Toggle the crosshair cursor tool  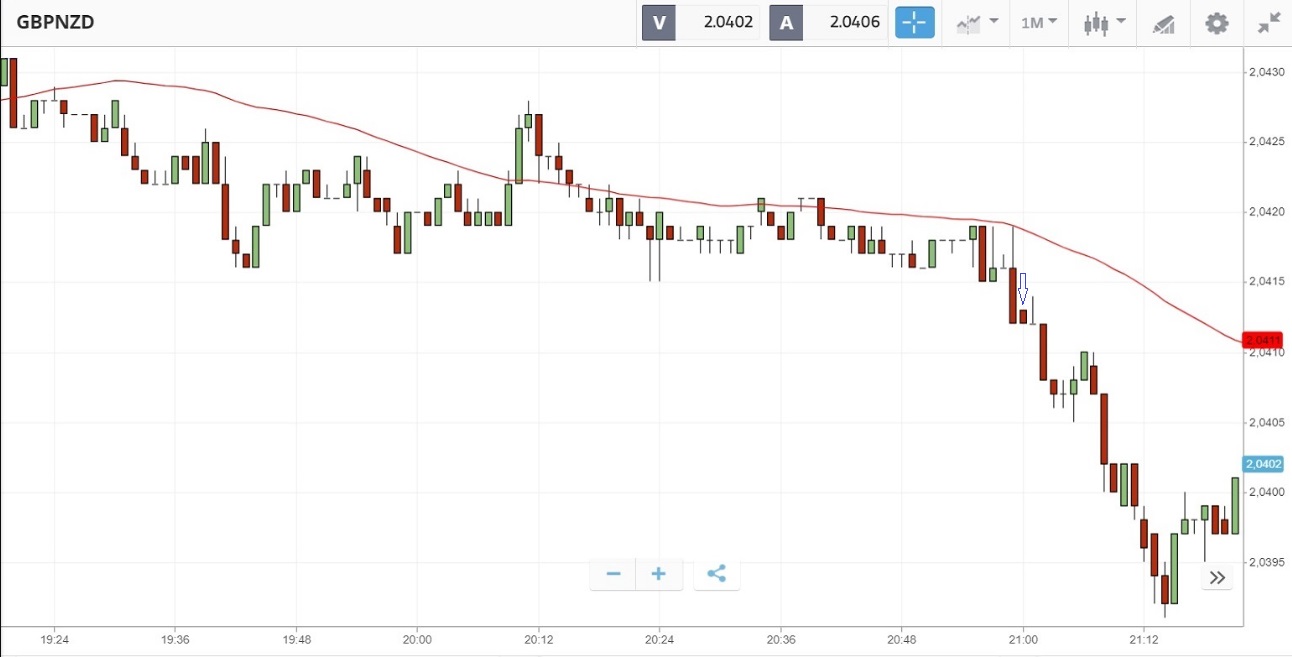coord(914,22)
